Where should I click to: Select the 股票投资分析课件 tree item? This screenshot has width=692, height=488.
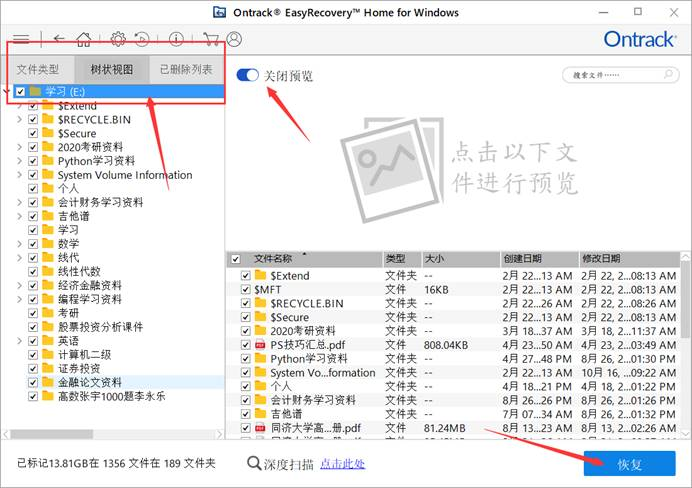pyautogui.click(x=101, y=327)
